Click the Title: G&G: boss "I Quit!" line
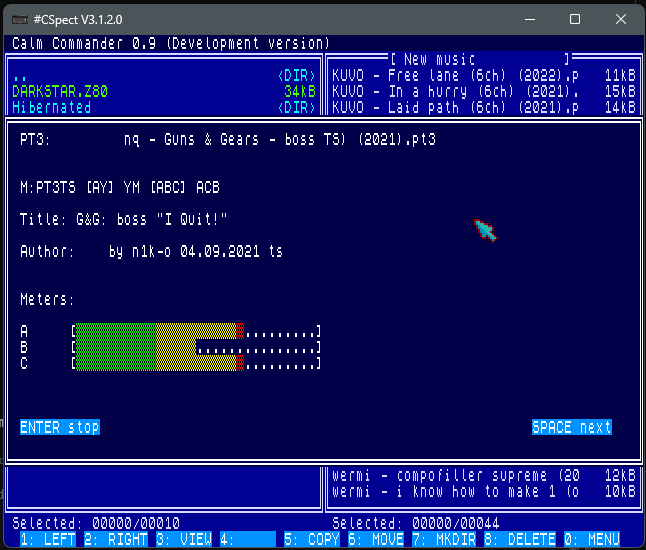 [x=124, y=220]
